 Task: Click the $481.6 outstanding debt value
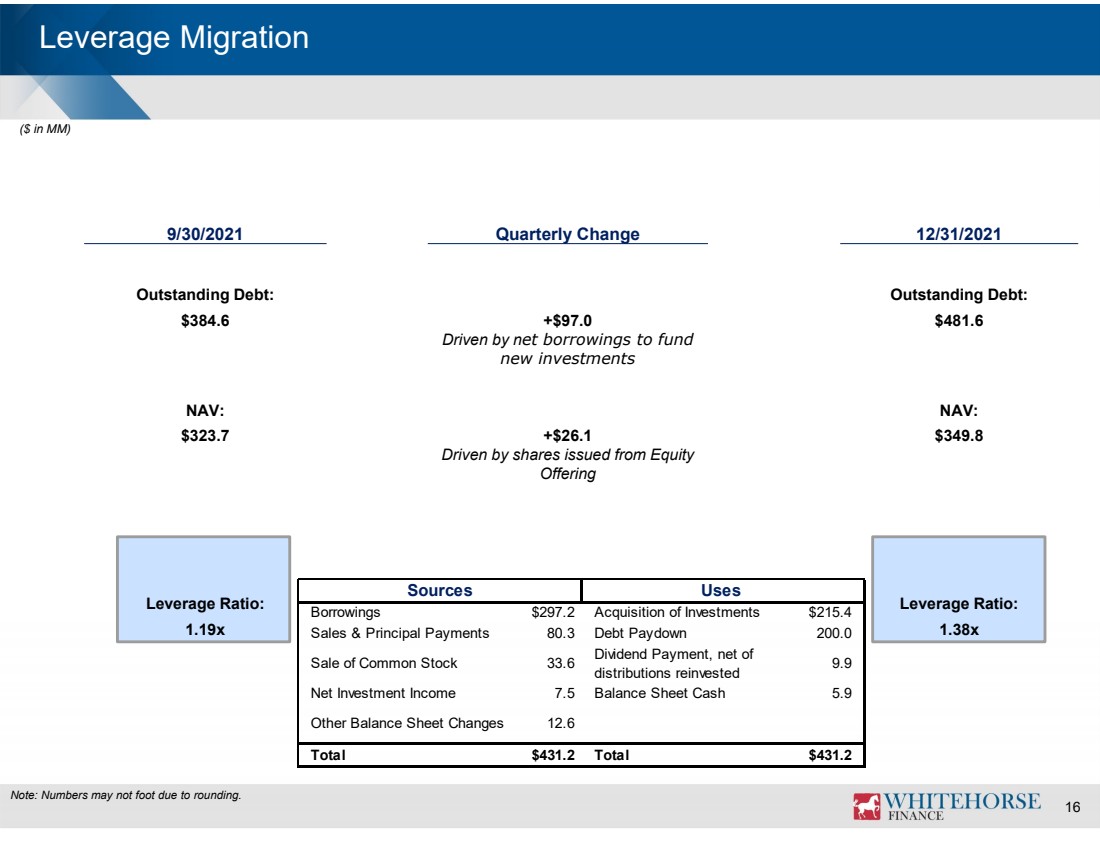(x=958, y=321)
